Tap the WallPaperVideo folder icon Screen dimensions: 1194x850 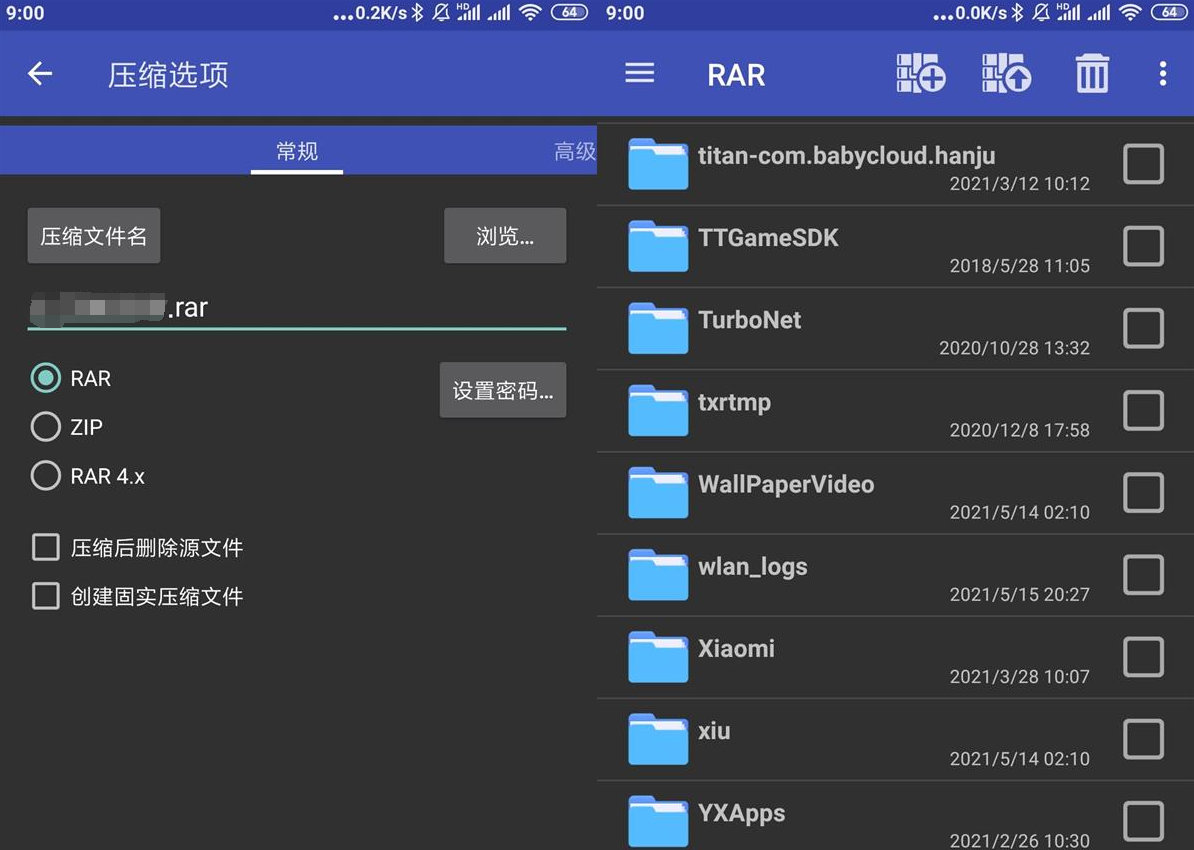[658, 493]
